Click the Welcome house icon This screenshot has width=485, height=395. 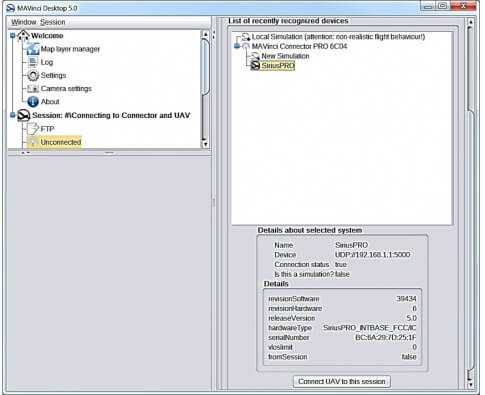pos(23,35)
